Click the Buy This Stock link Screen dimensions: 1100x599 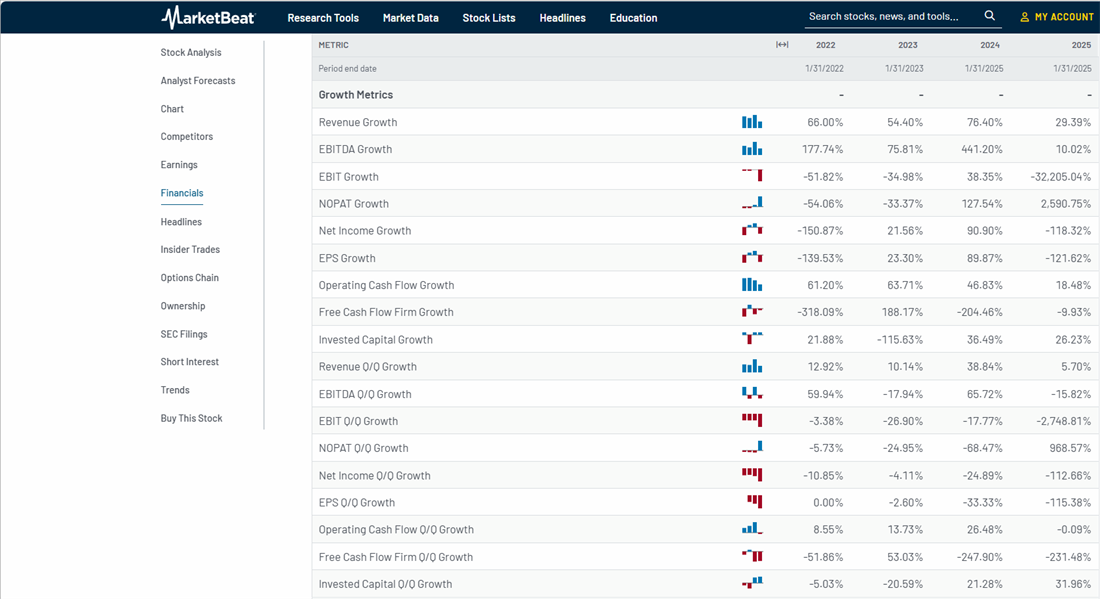191,418
